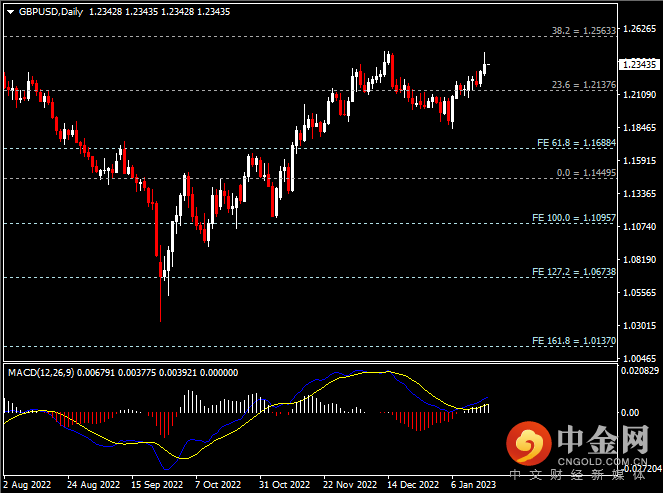Select the 23.6 = 1.21376 Fibonacci level
This screenshot has height=493, width=663.
click(583, 85)
